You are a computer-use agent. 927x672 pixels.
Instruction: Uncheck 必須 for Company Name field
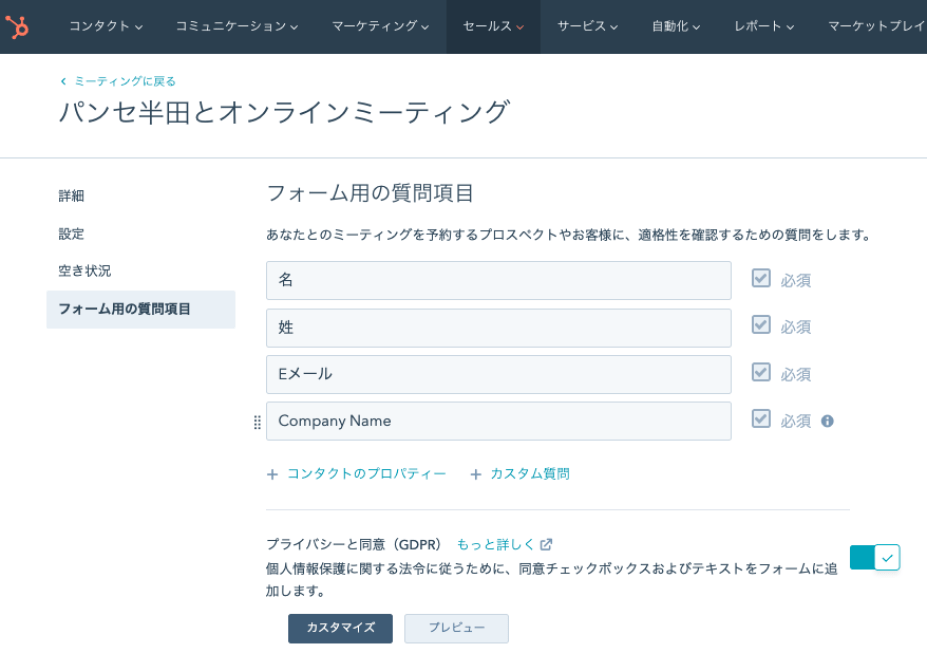761,420
